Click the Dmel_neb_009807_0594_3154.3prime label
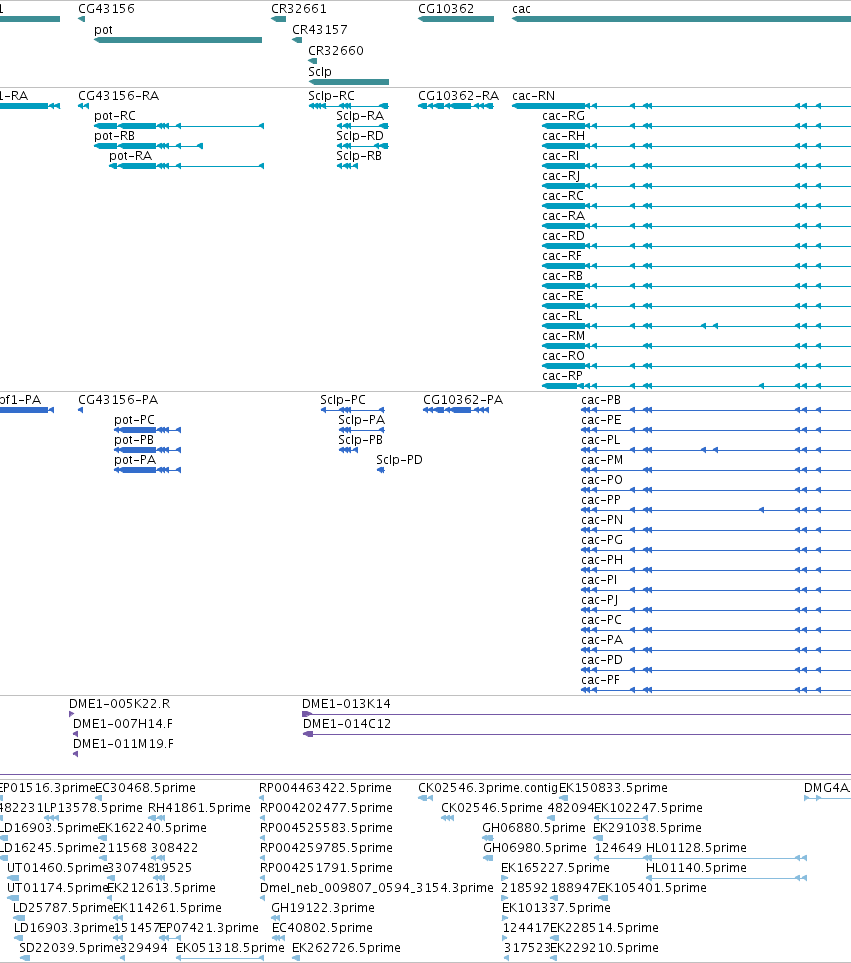This screenshot has width=851, height=963. (x=377, y=888)
